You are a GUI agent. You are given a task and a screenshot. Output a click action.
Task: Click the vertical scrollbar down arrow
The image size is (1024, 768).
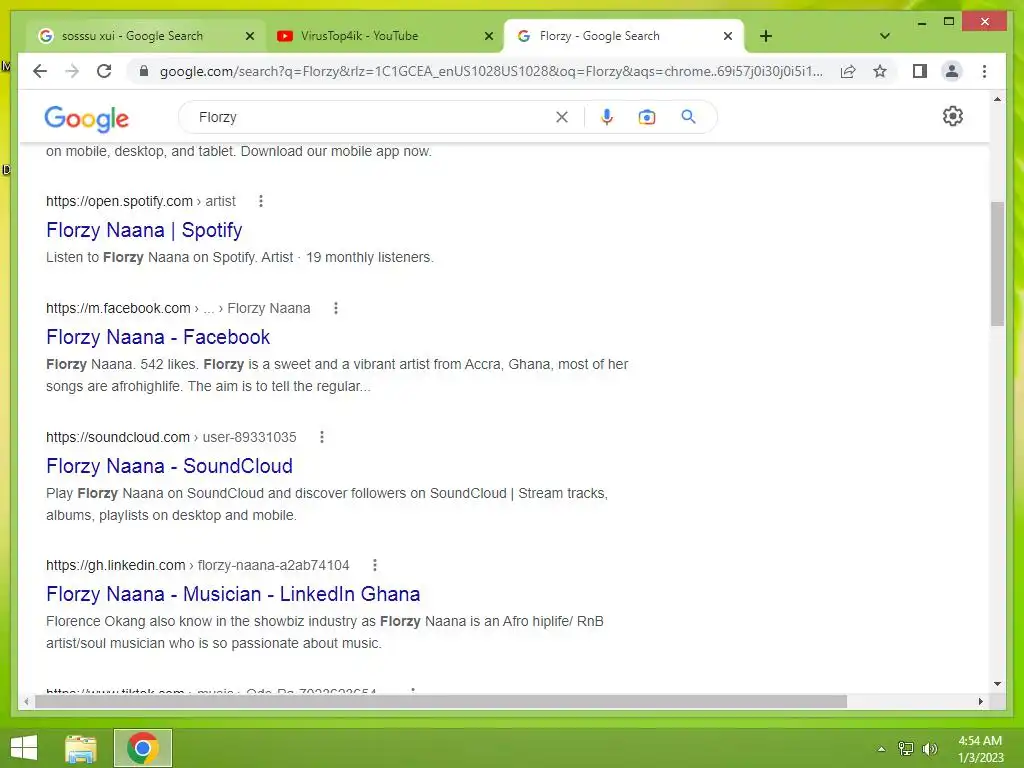tap(997, 684)
